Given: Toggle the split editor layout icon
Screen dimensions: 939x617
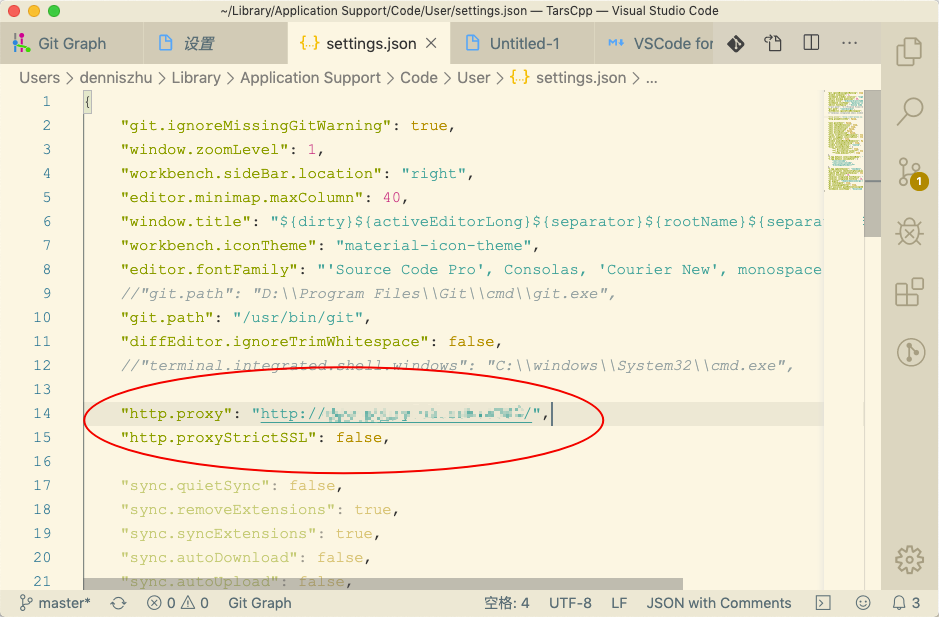Looking at the screenshot, I should pyautogui.click(x=811, y=43).
